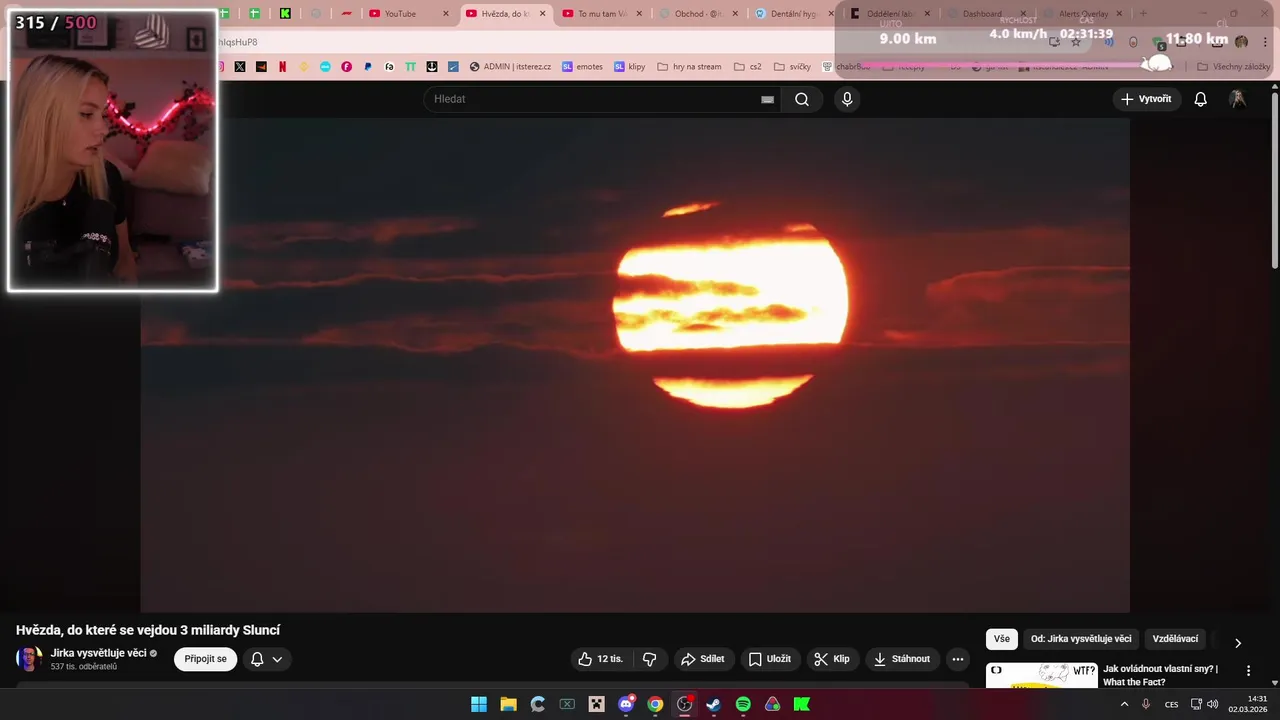Open Vytvořit create menu
1280x720 pixels.
coord(1146,99)
